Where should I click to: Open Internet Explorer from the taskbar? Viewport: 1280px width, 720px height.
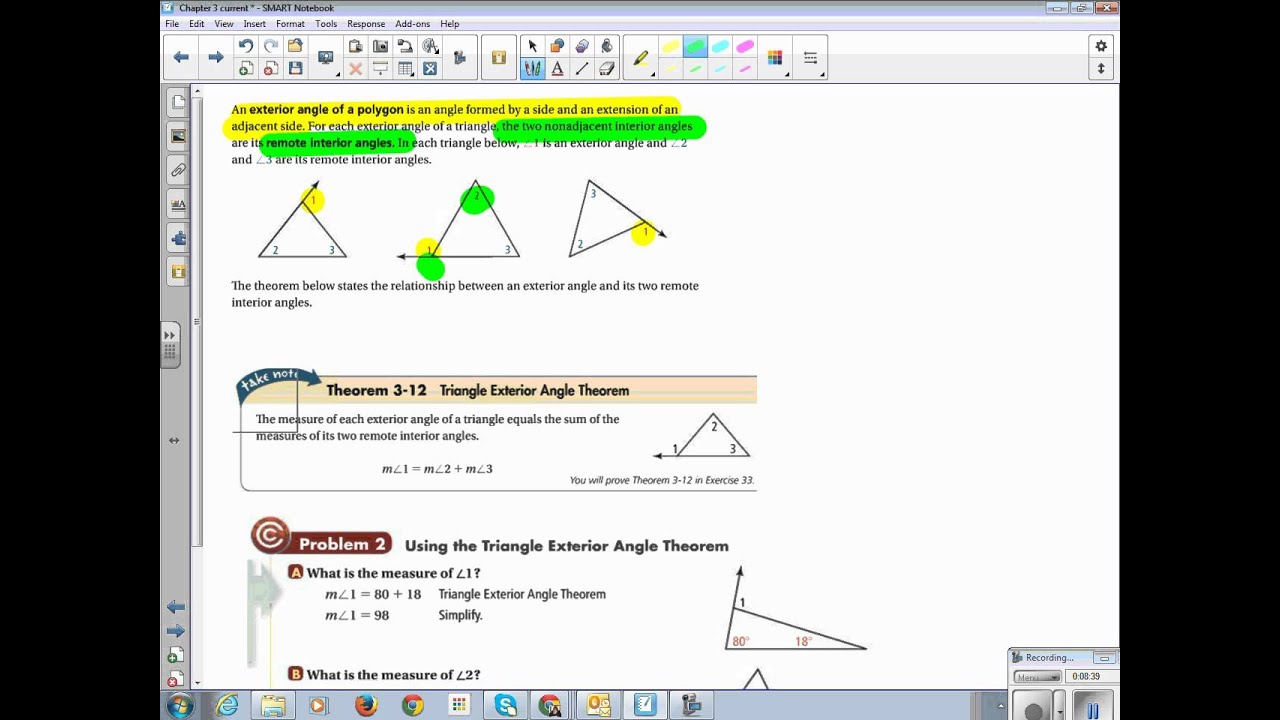228,706
